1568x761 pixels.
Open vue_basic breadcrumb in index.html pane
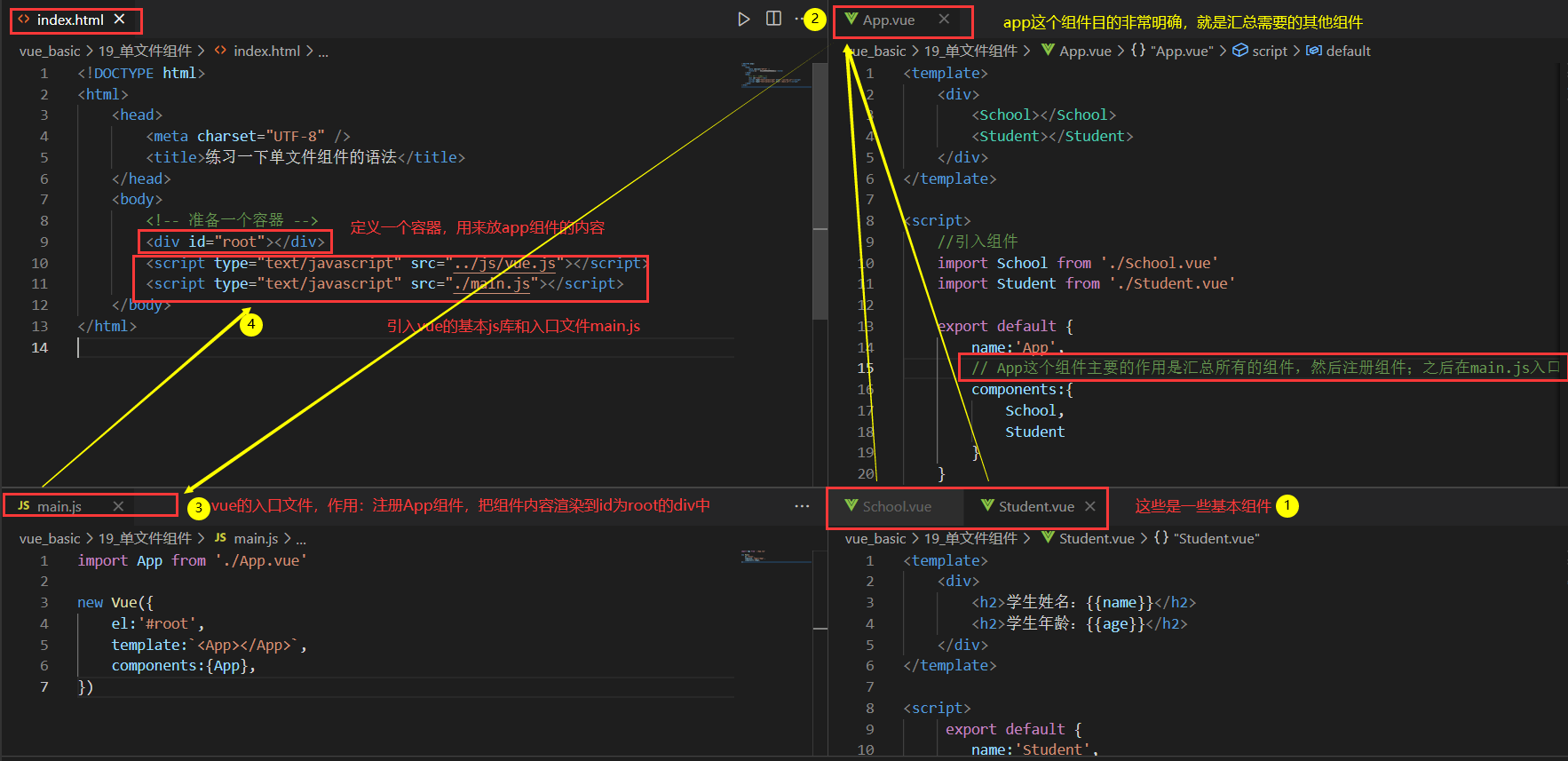tap(50, 51)
